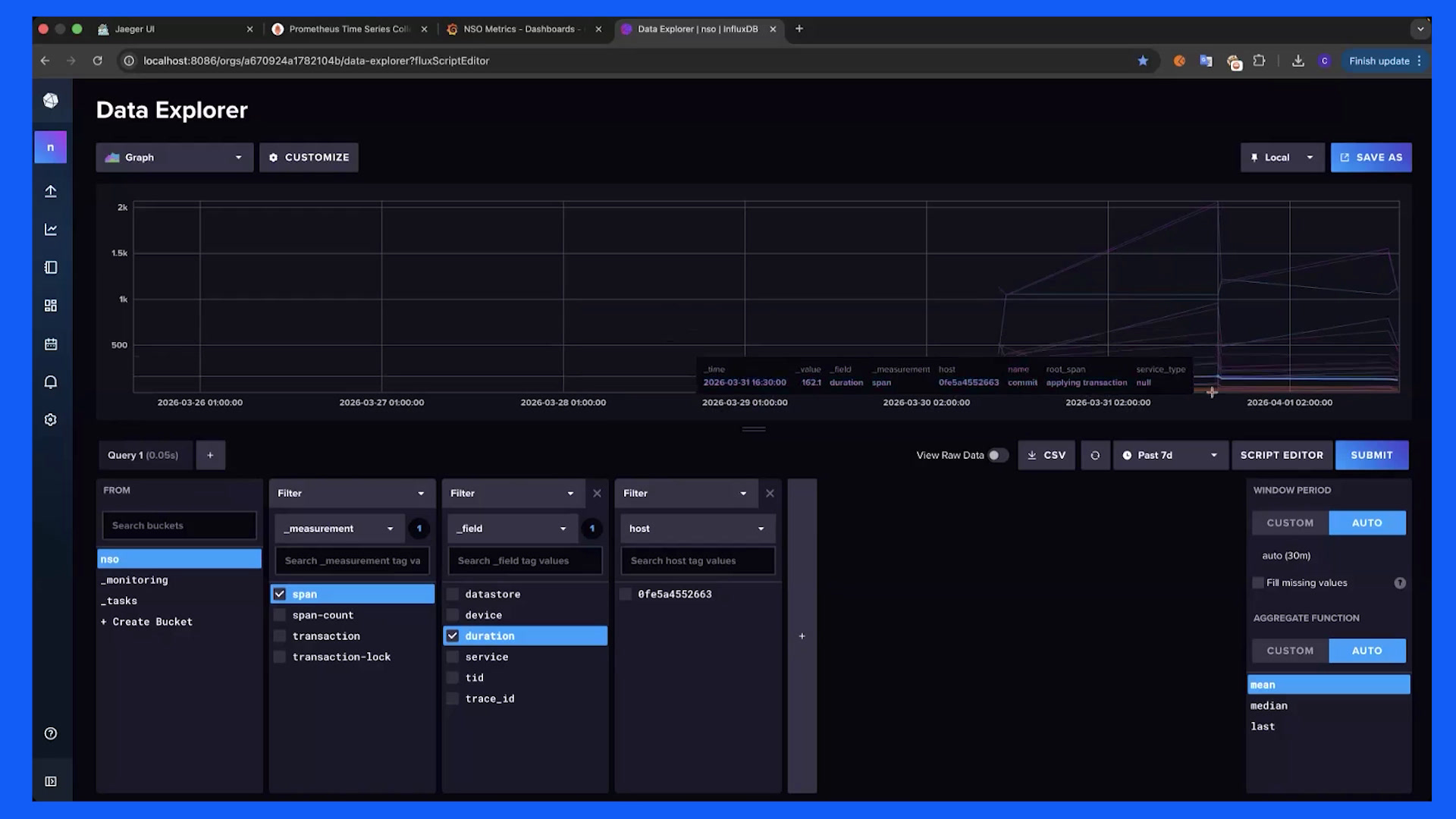Screen dimensions: 1456x819
Task: Click the SAVE AS button
Action: (1371, 157)
